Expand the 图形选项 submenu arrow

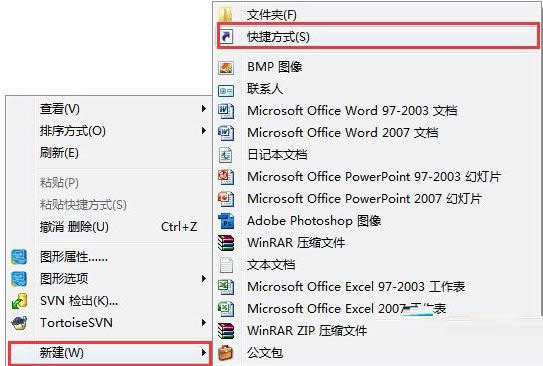pos(204,279)
